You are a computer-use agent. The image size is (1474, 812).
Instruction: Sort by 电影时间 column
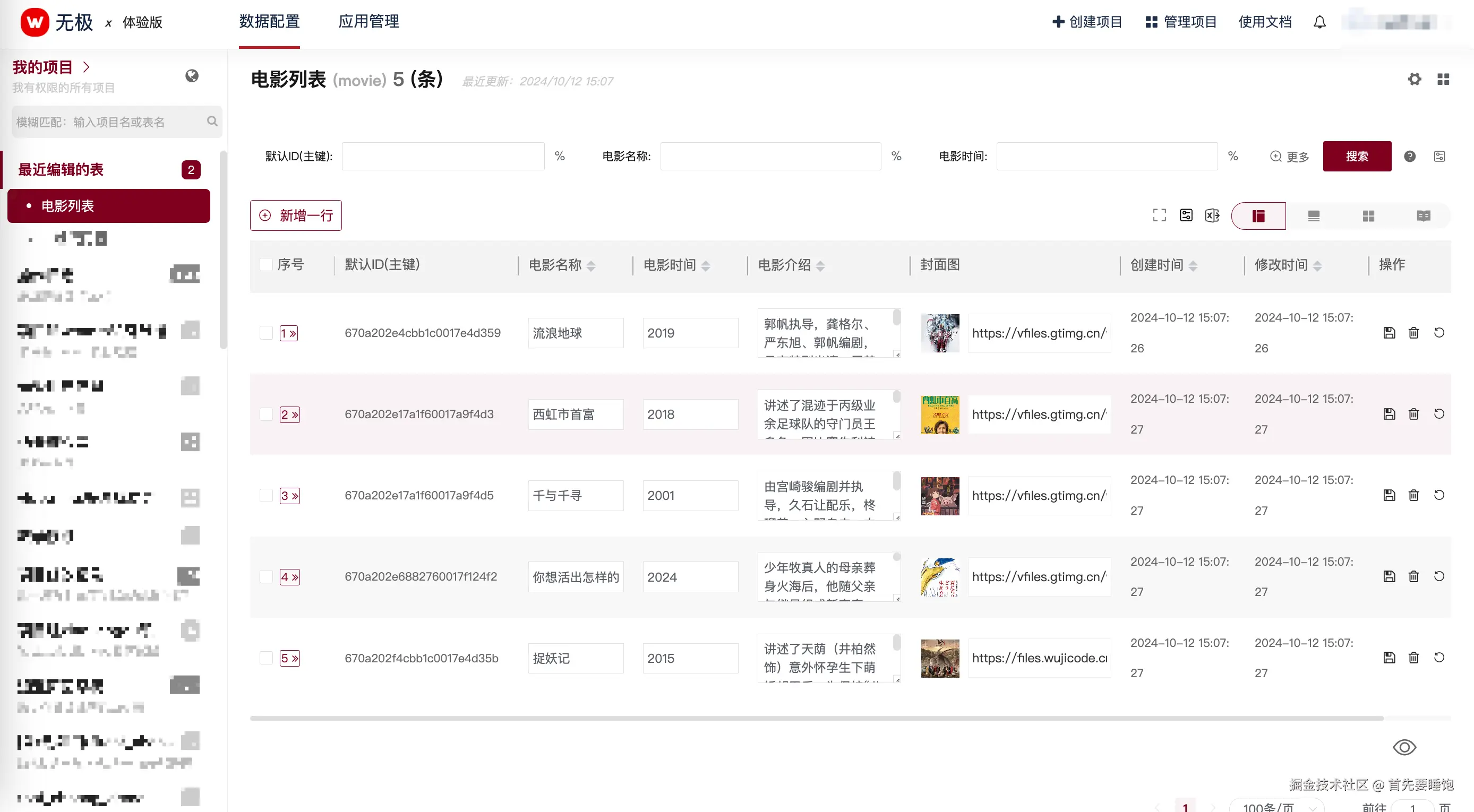pyautogui.click(x=706, y=265)
